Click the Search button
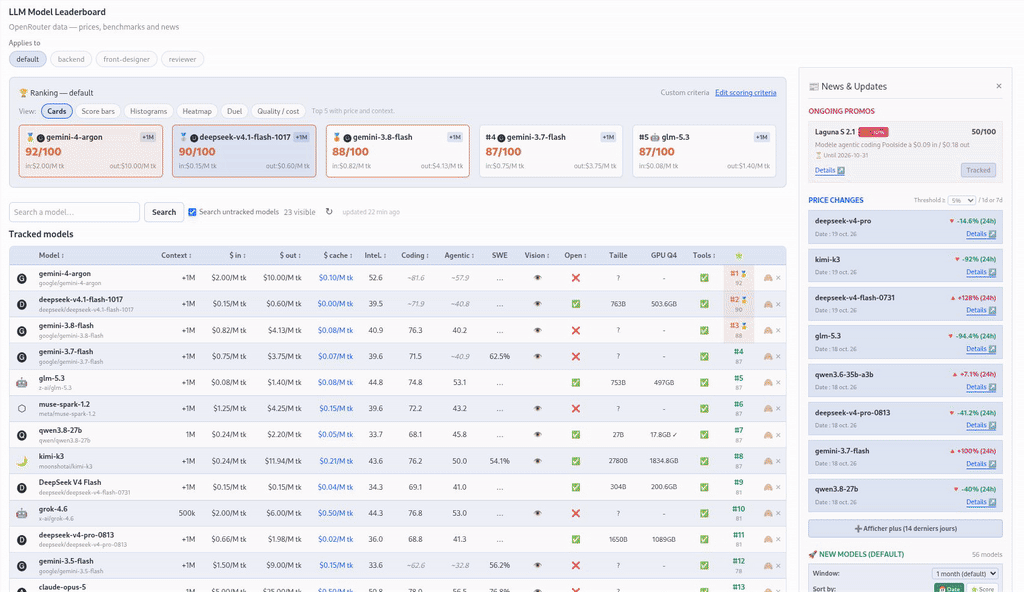This screenshot has height=592, width=1024. pyautogui.click(x=164, y=212)
